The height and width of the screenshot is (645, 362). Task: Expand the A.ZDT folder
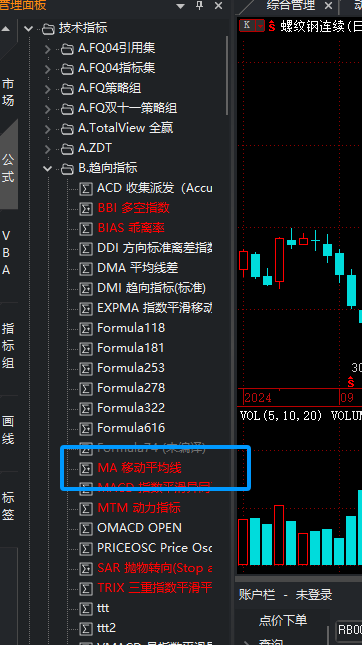click(x=47, y=149)
